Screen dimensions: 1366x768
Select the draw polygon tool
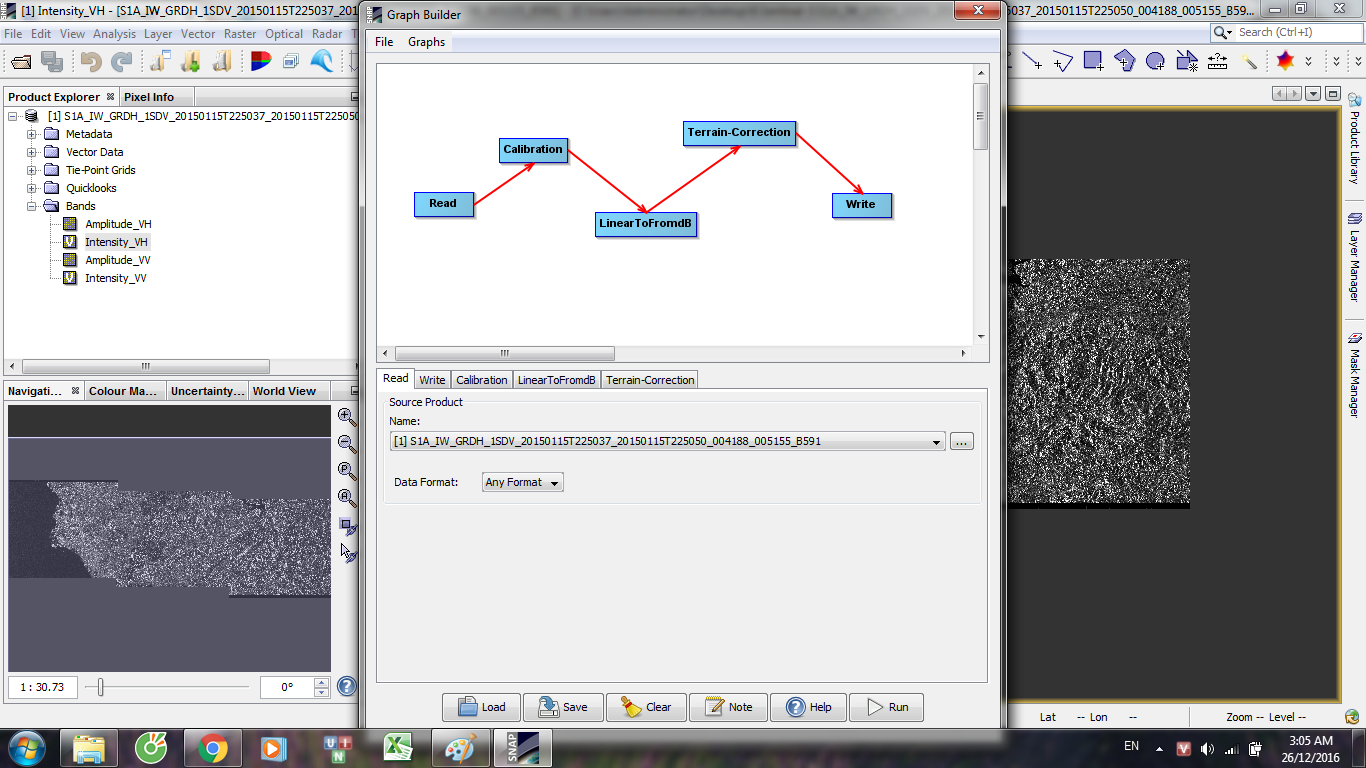pos(1124,61)
